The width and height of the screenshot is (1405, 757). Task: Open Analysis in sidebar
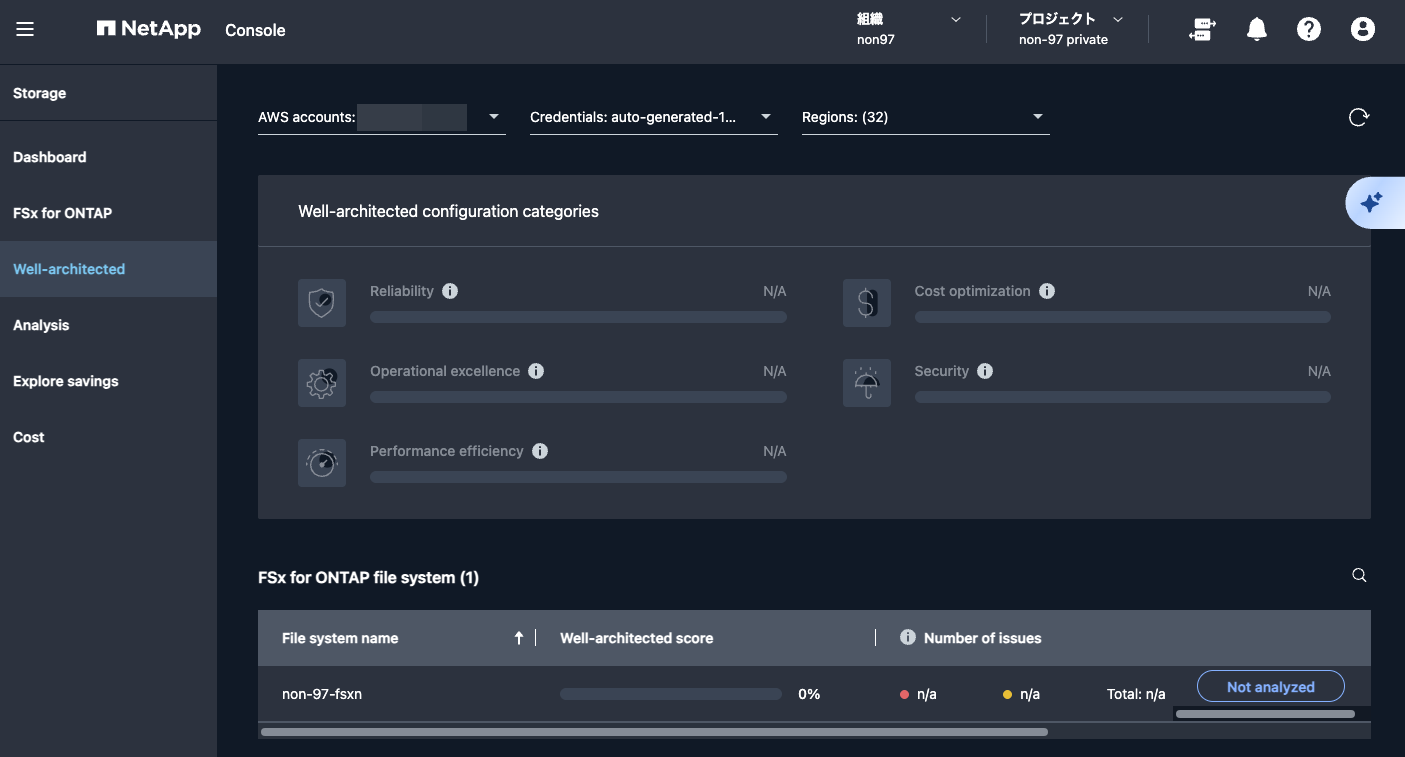pos(108,325)
